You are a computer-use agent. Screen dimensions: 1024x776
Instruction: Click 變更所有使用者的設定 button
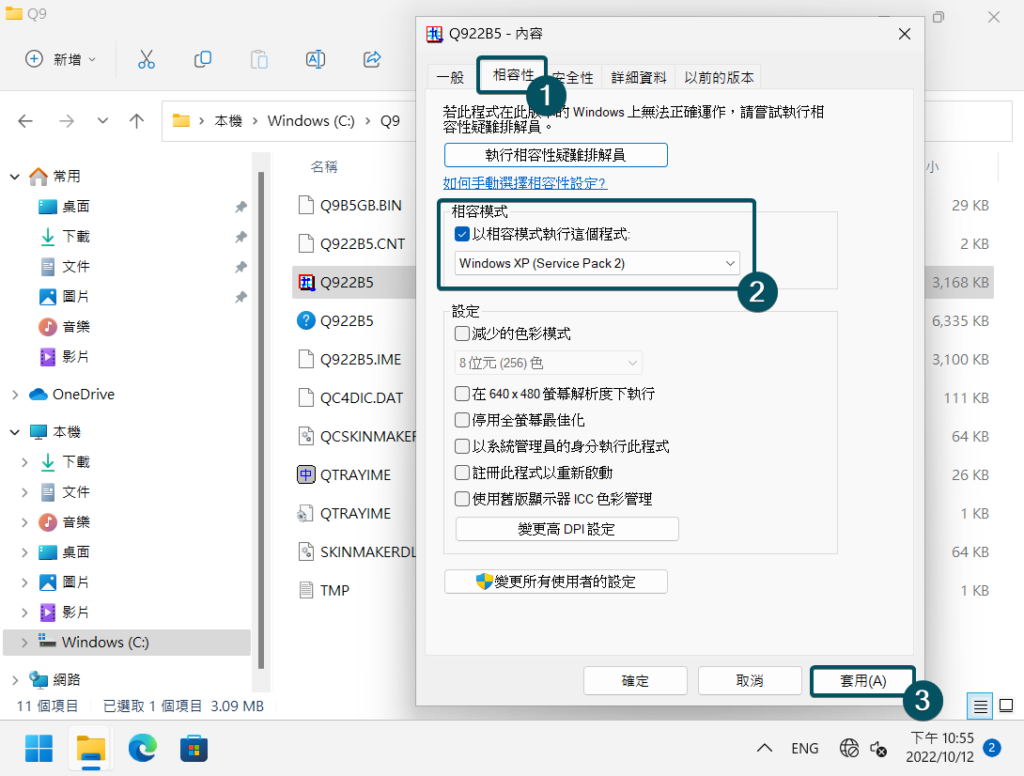556,581
